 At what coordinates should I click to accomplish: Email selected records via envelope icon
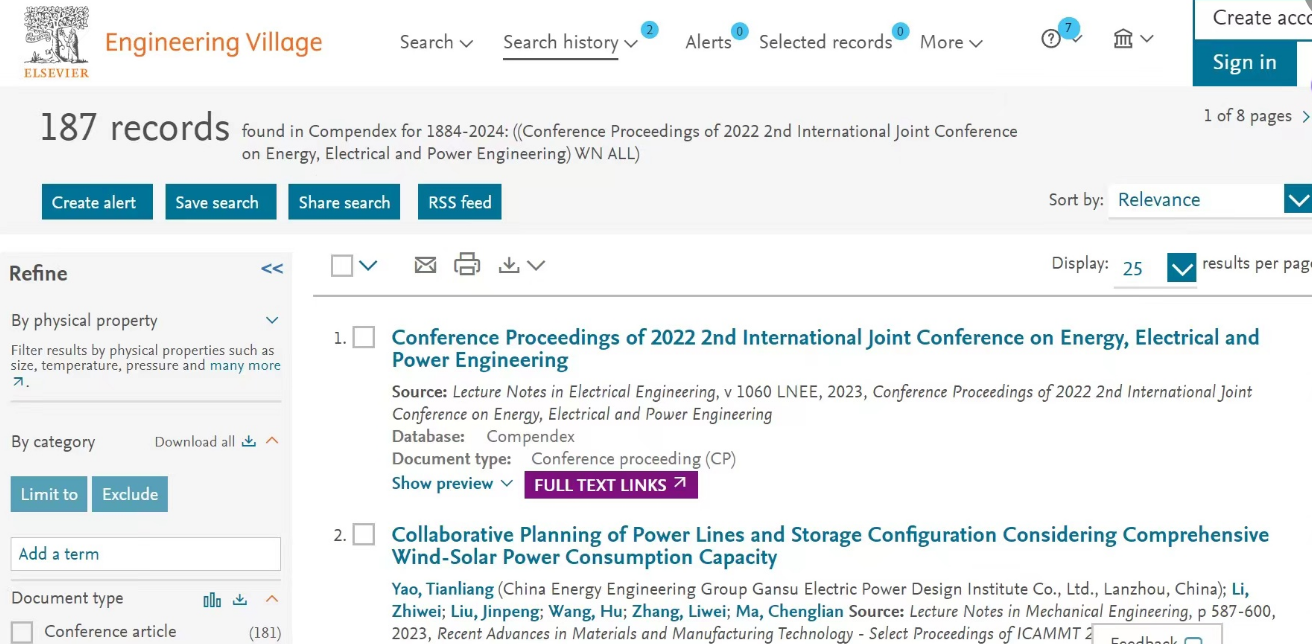pos(425,265)
